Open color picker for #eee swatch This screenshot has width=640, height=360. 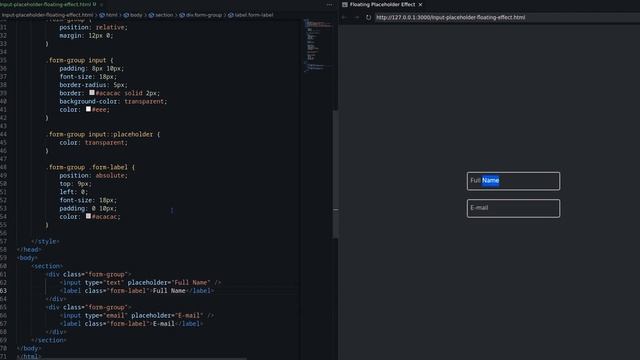point(88,109)
